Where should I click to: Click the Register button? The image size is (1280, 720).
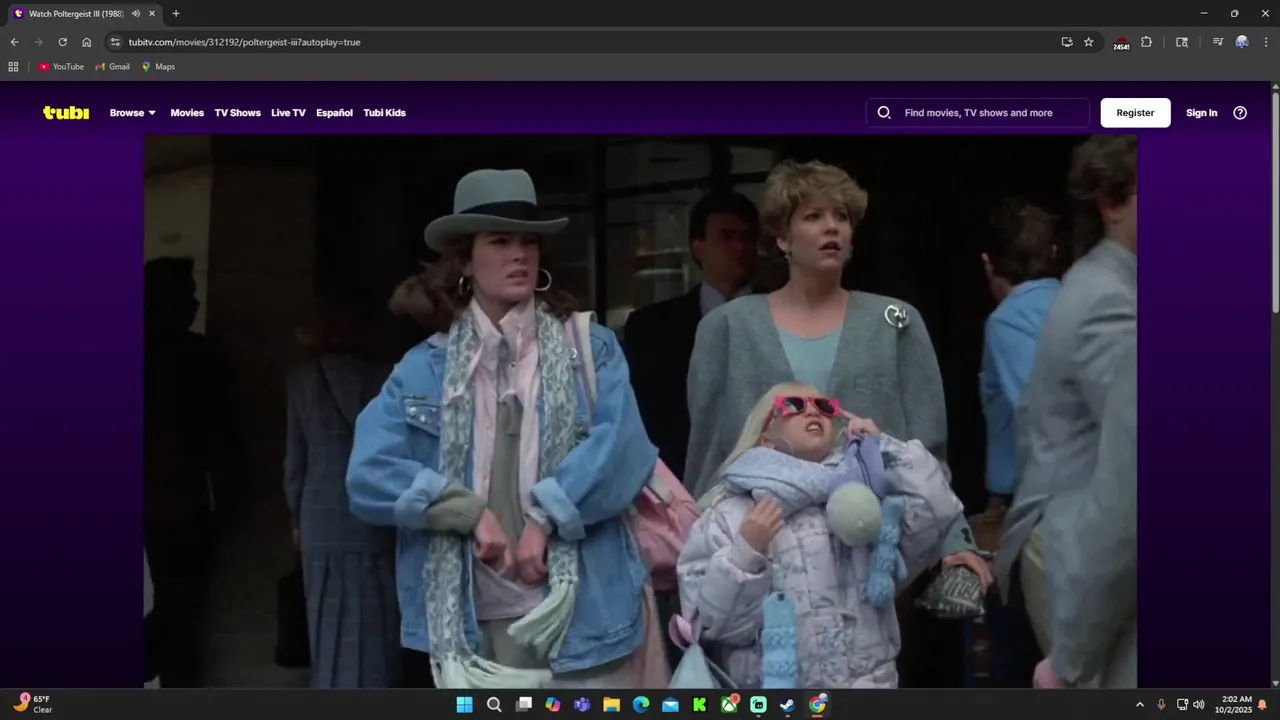point(1135,113)
